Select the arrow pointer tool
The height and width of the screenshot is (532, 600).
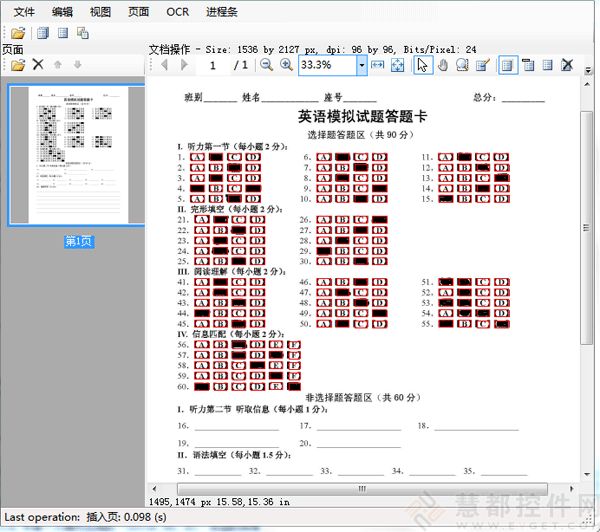click(422, 65)
